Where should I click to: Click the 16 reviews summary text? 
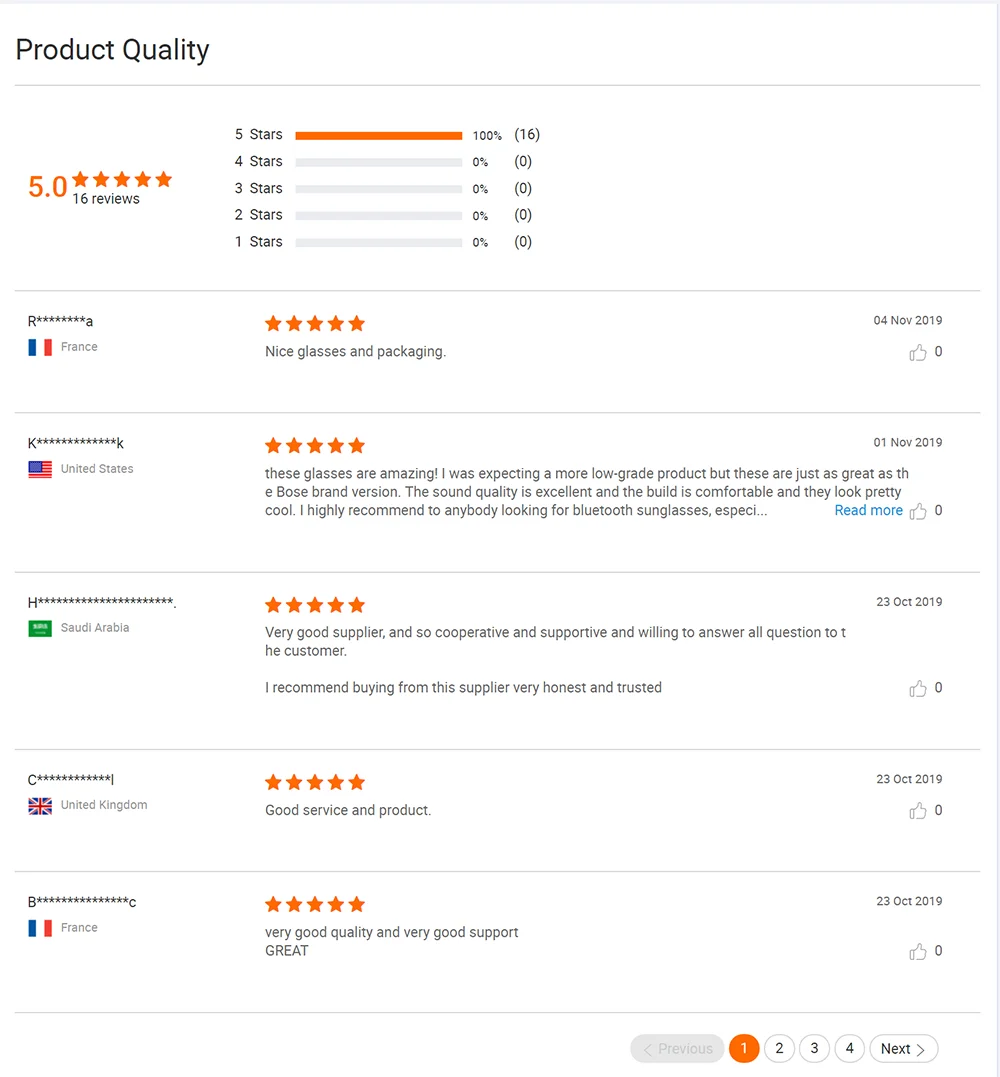[106, 199]
